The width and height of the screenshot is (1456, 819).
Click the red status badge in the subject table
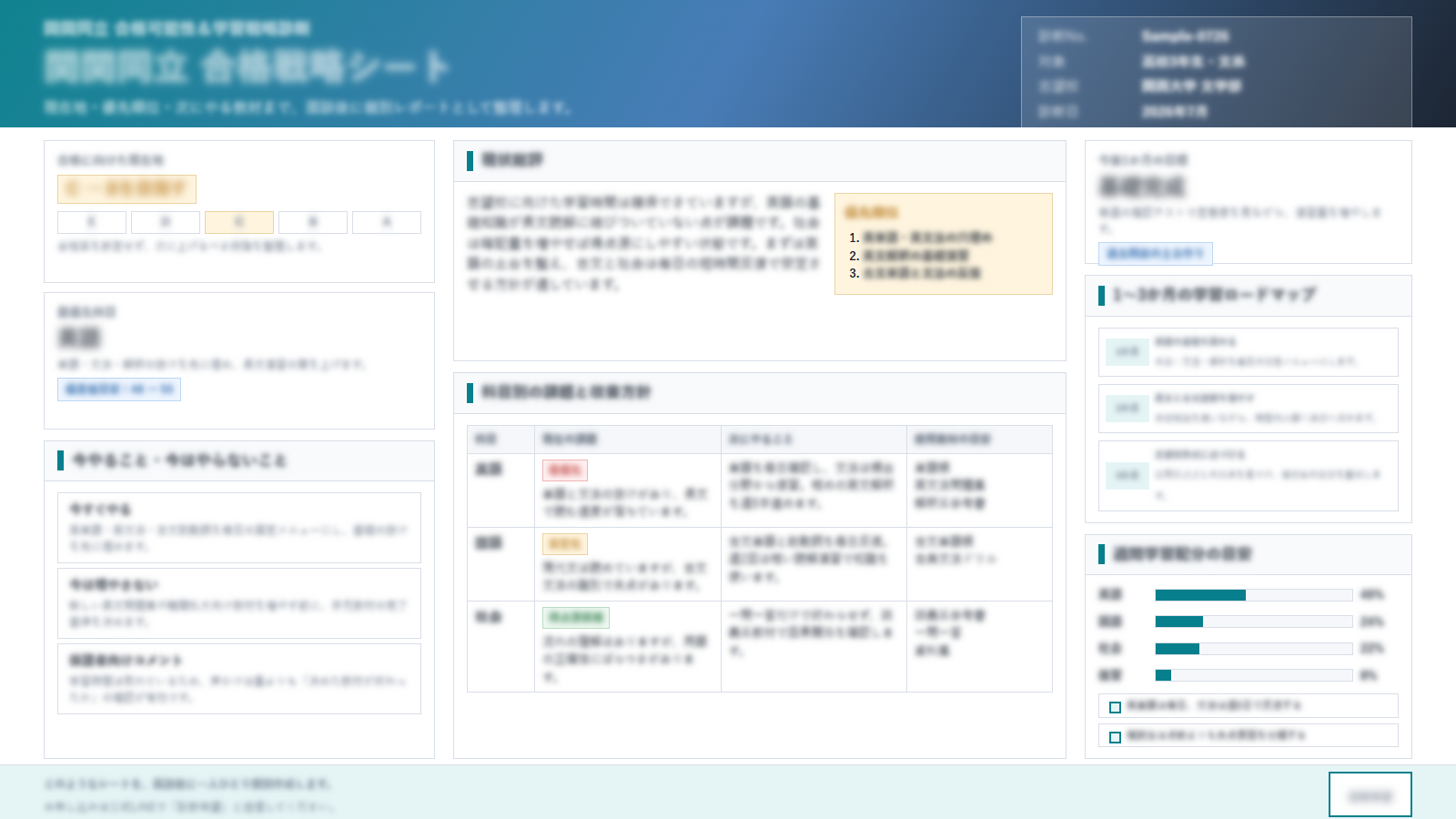(565, 470)
